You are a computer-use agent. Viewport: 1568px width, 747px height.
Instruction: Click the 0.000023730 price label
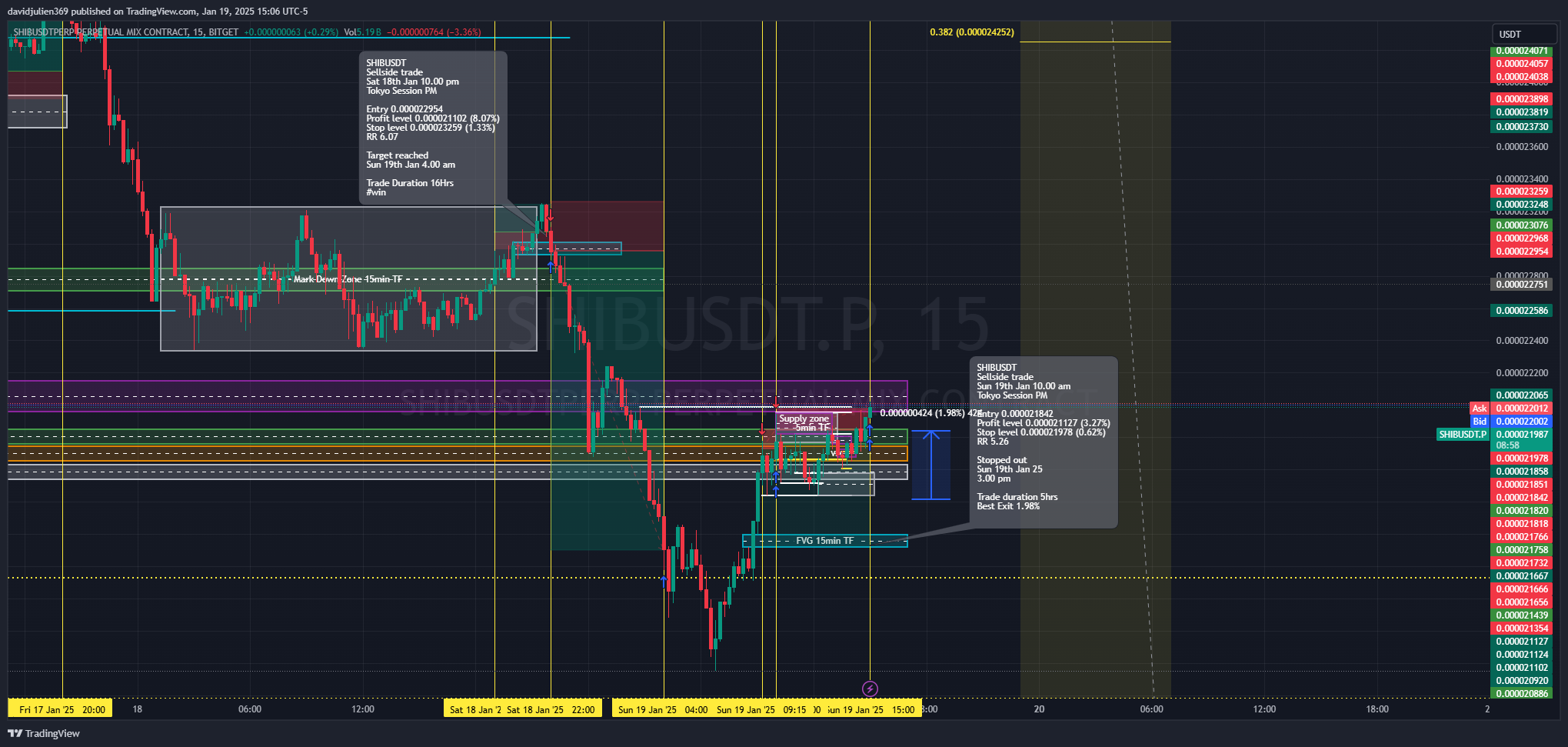click(x=1522, y=127)
